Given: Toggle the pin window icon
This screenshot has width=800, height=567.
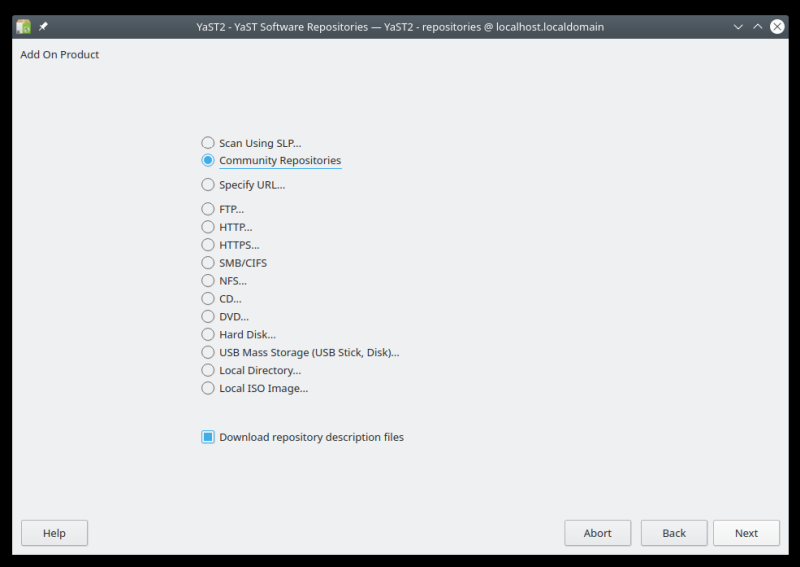Looking at the screenshot, I should coord(43,27).
